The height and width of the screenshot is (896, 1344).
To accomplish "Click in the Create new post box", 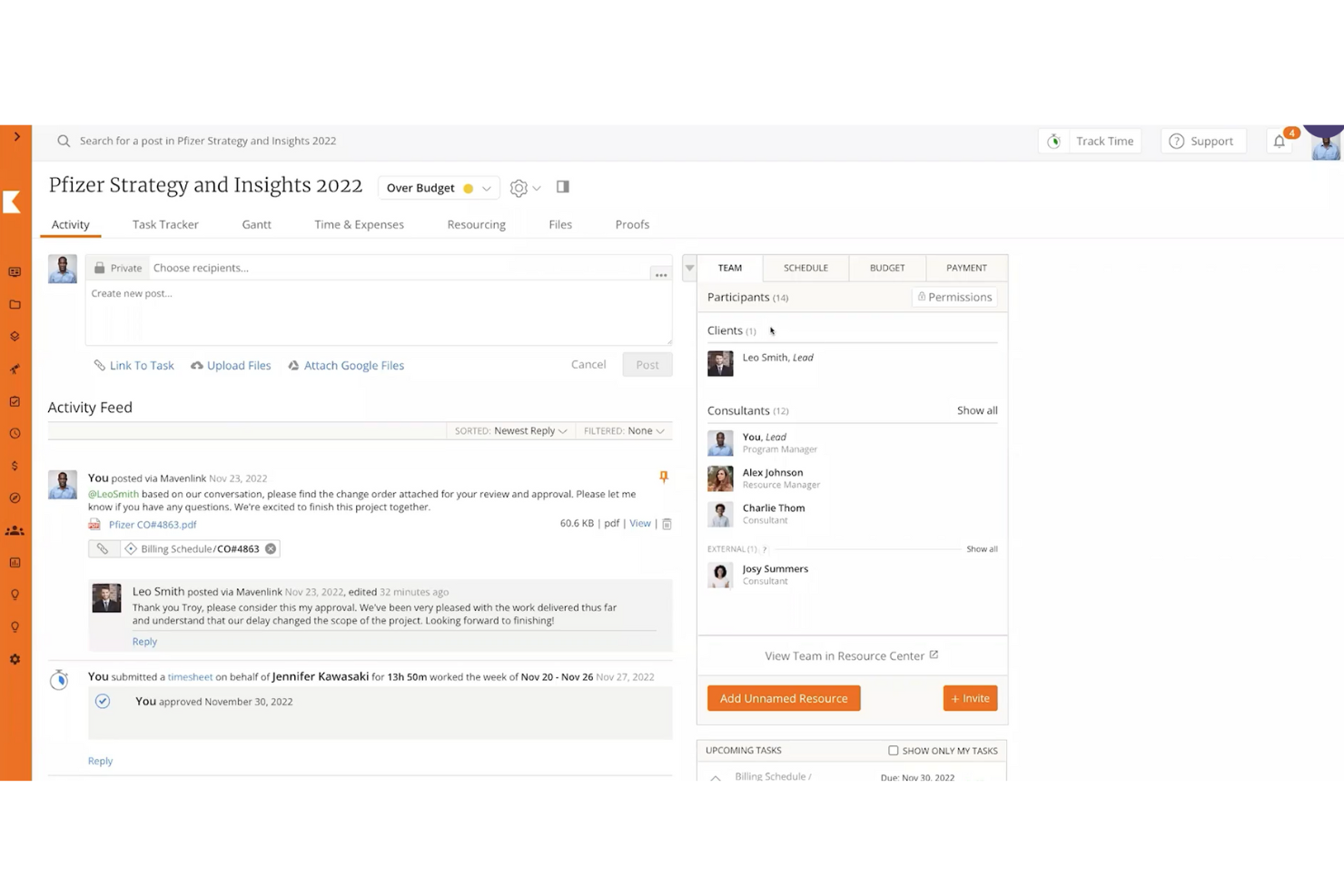I will click(379, 312).
